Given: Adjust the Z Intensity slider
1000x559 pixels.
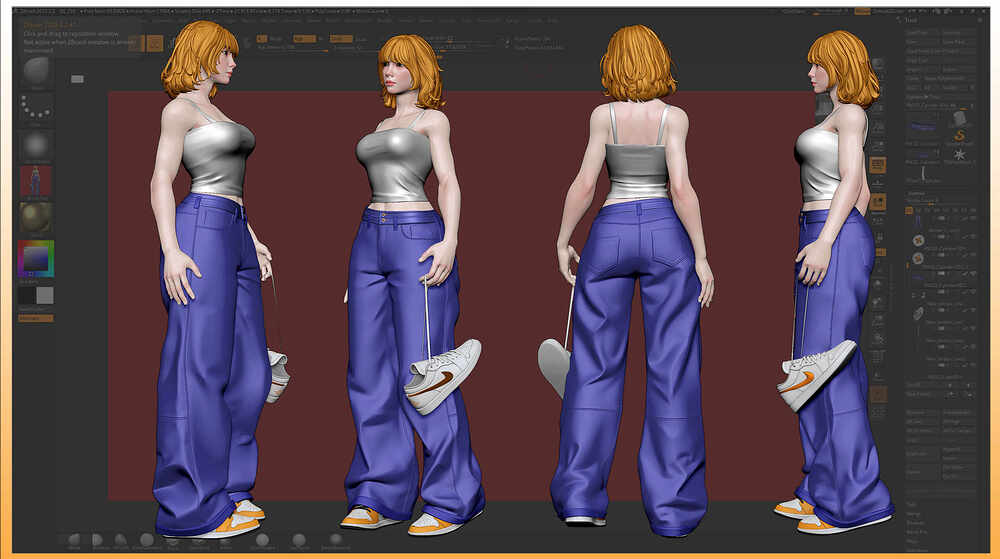Looking at the screenshot, I should tap(357, 47).
